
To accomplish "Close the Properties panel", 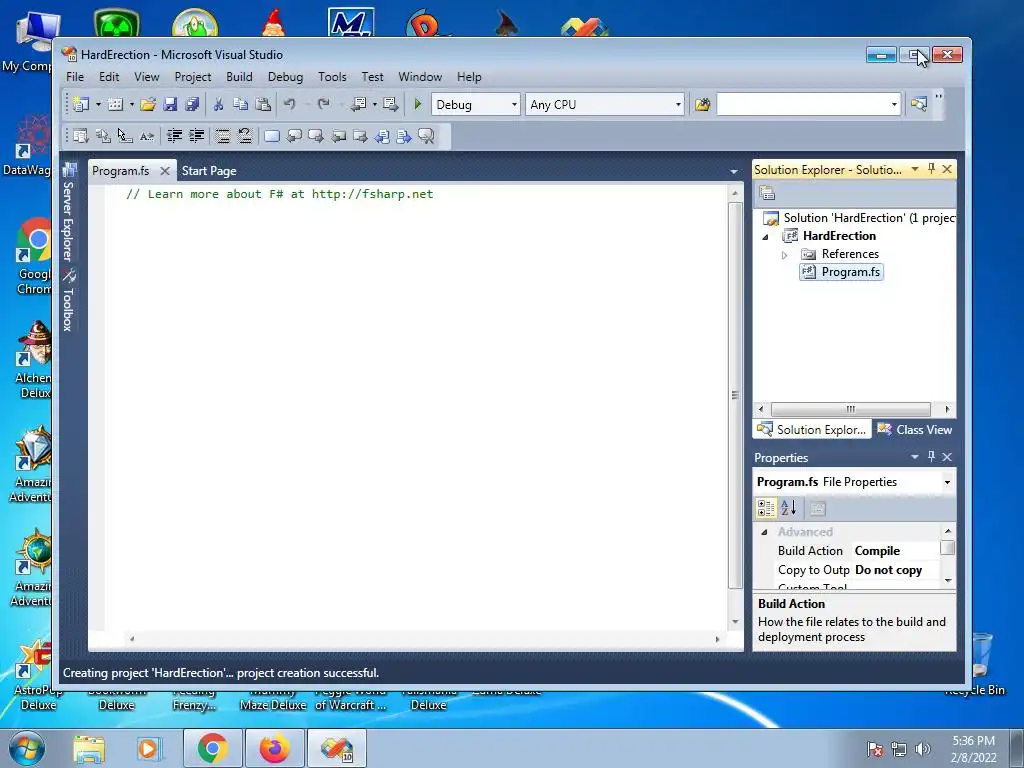I will (x=947, y=456).
